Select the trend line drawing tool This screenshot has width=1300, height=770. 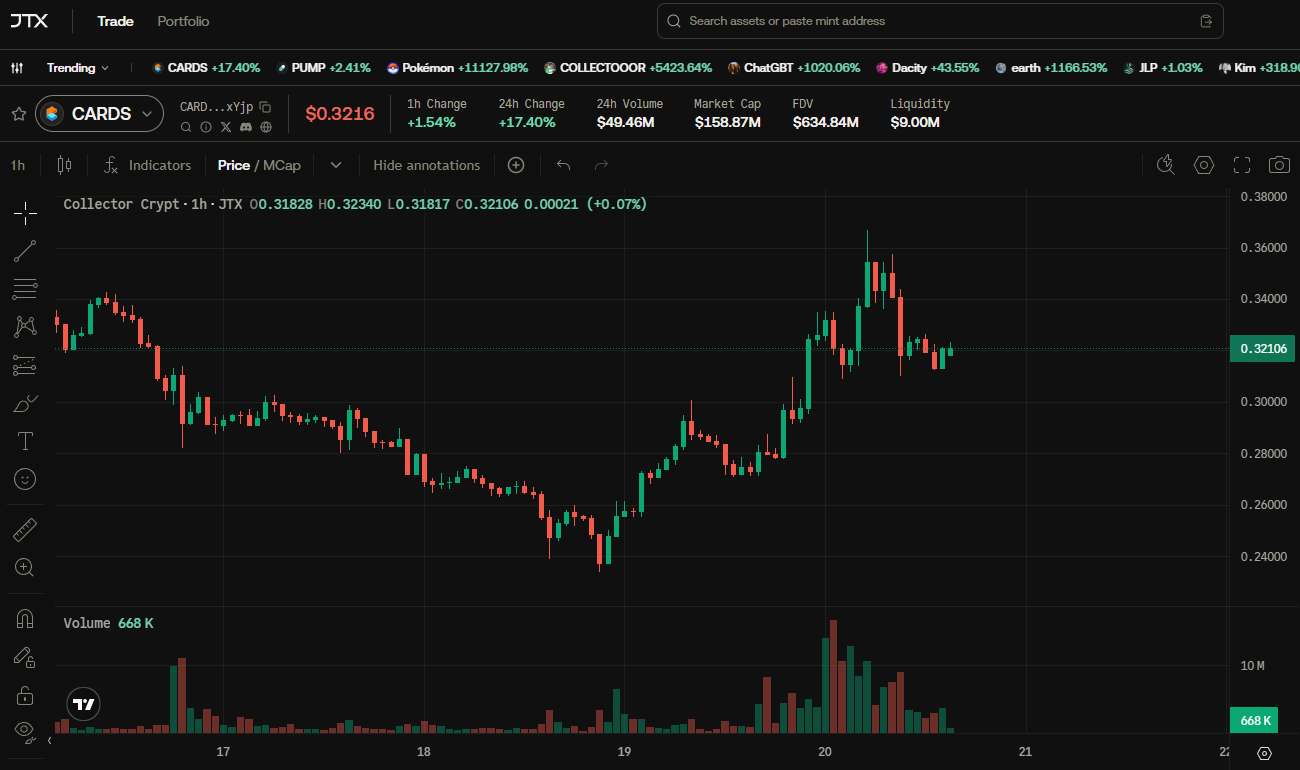[x=25, y=251]
